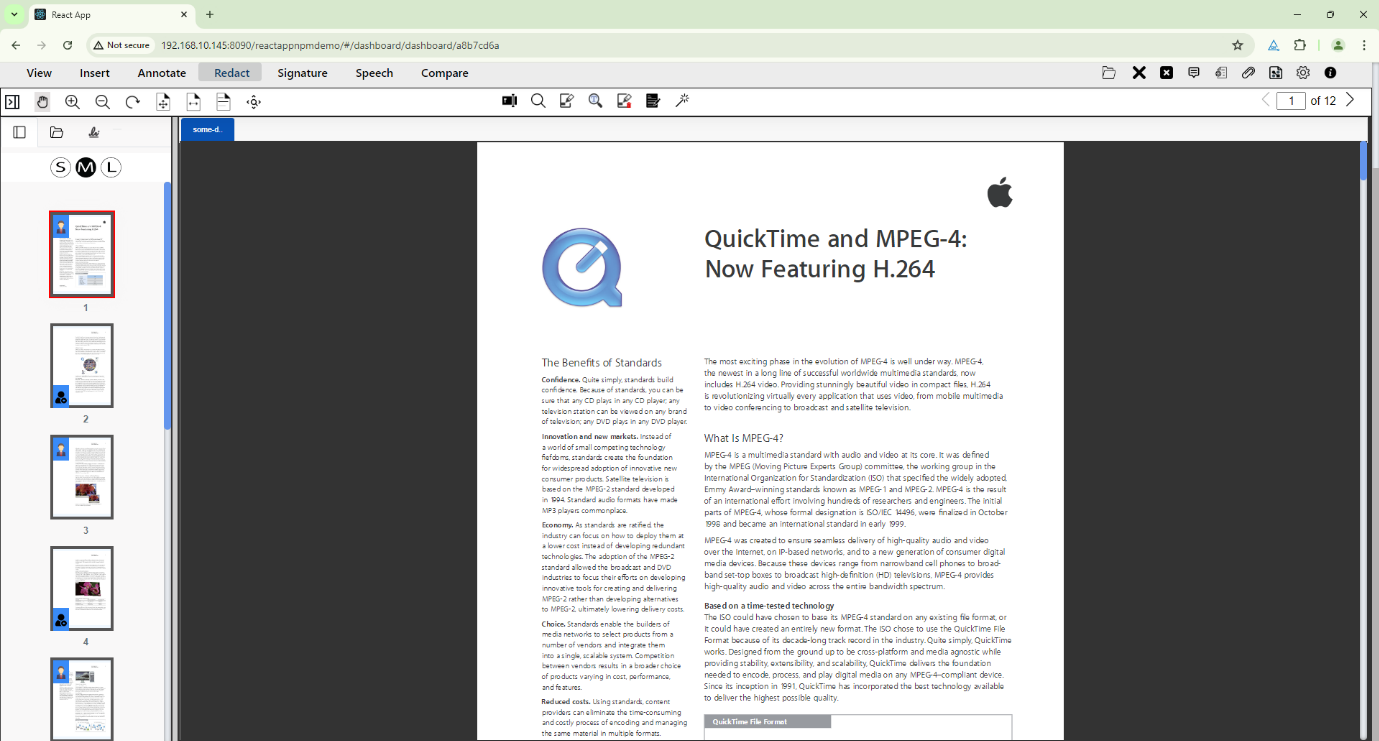Click the fit to width icon
This screenshot has width=1379, height=741.
tap(193, 101)
